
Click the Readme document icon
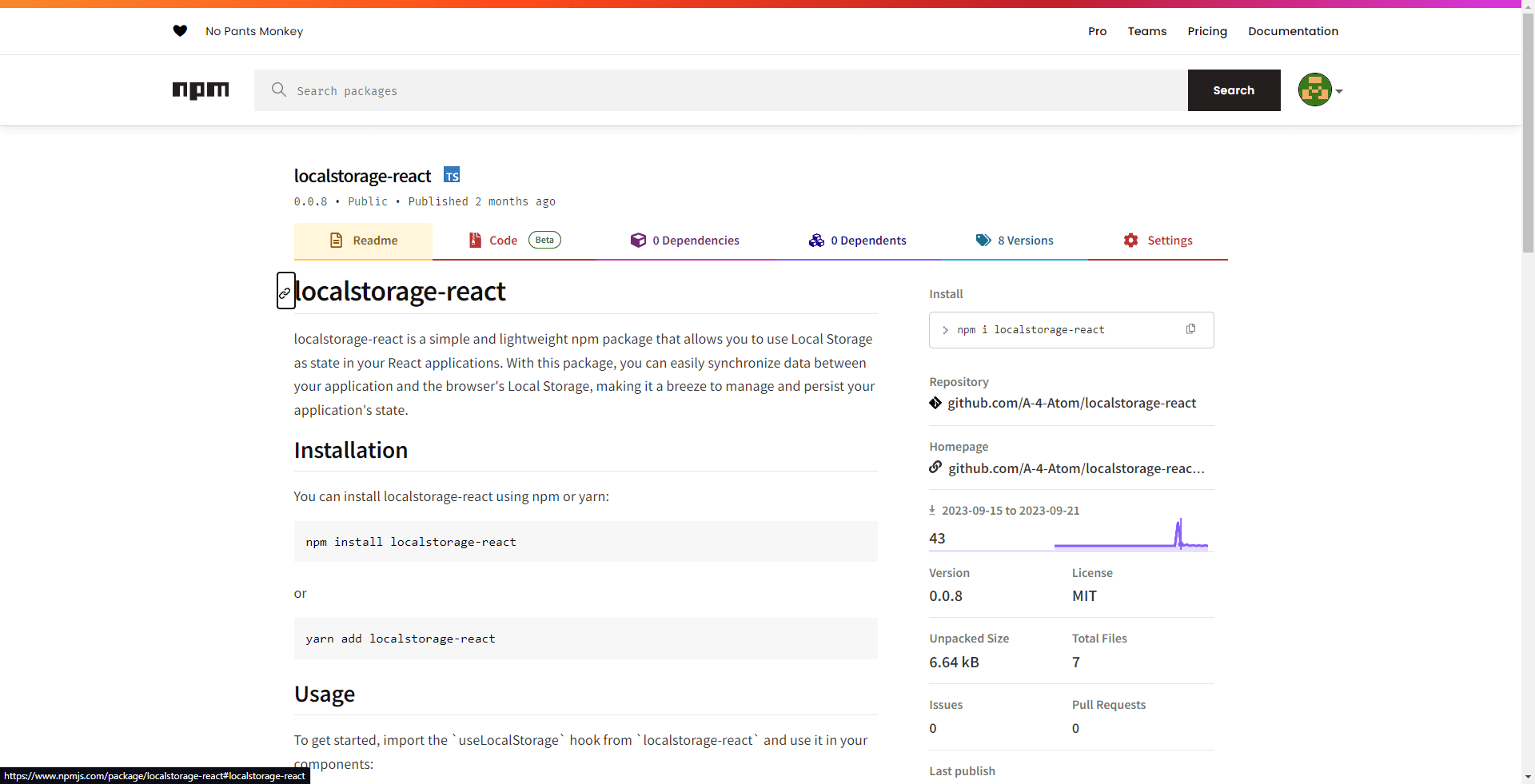click(x=337, y=240)
